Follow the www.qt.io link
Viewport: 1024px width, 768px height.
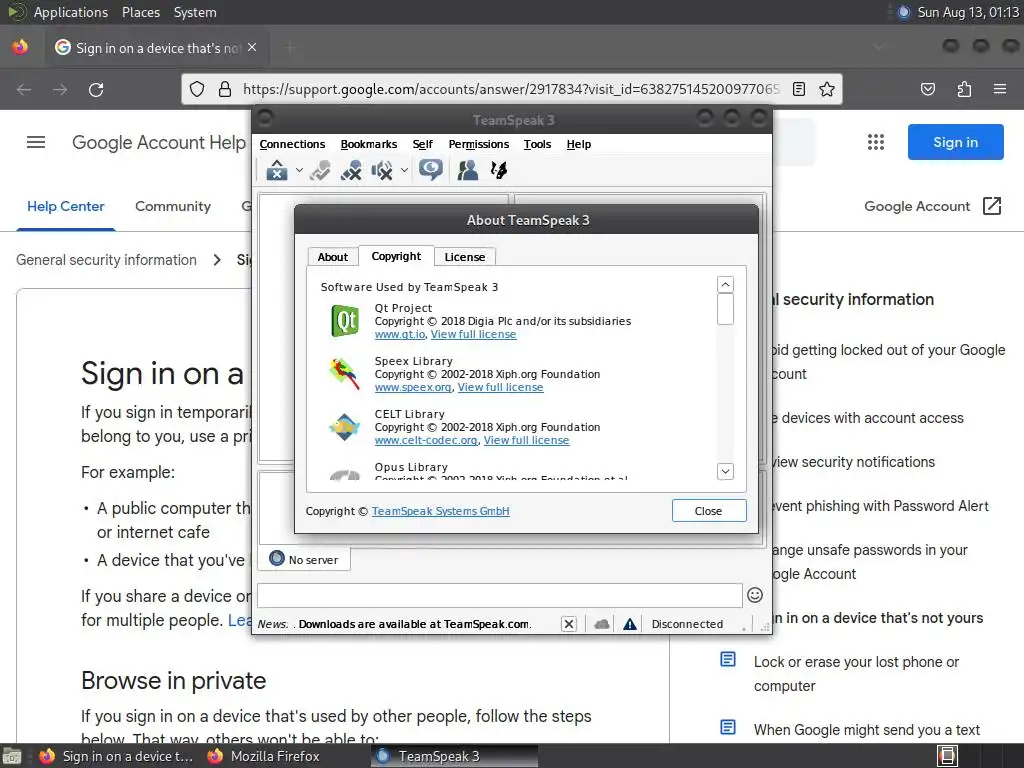[x=400, y=334]
